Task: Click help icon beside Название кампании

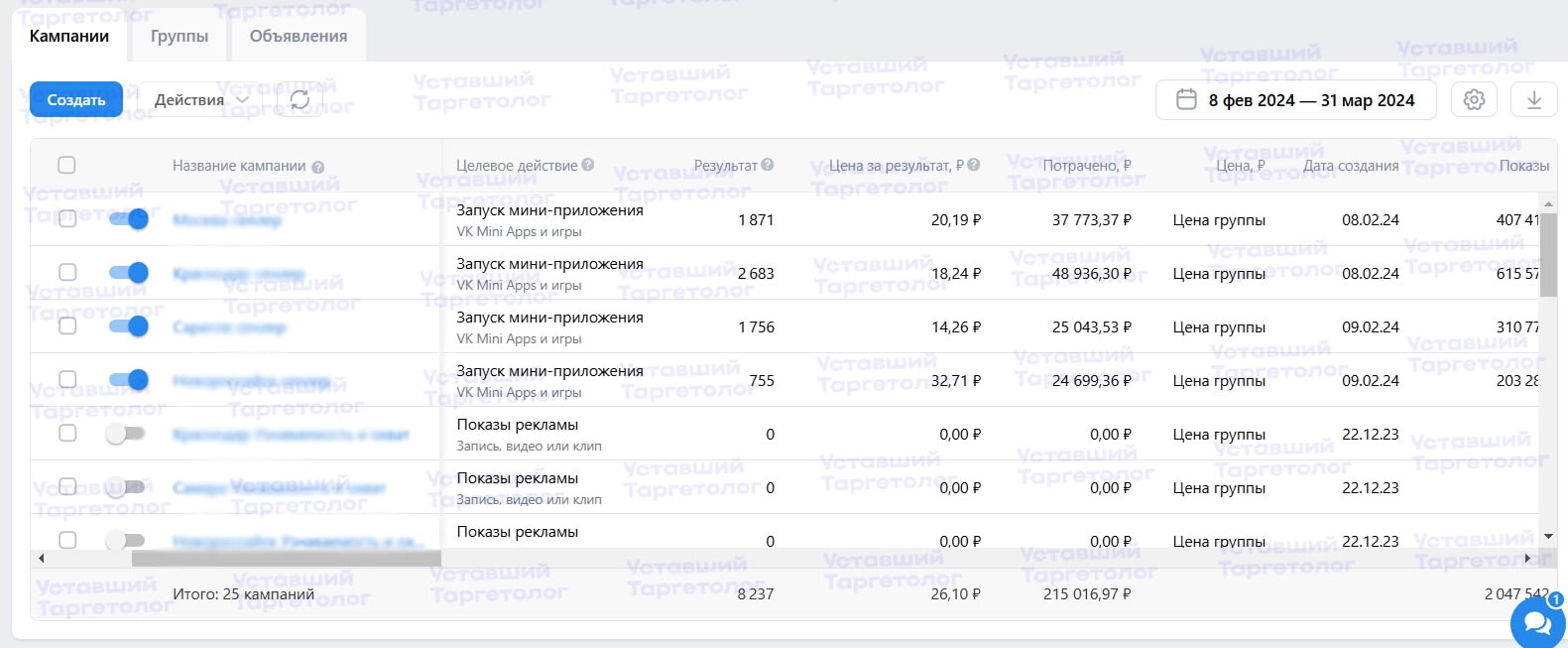Action: 318,167
